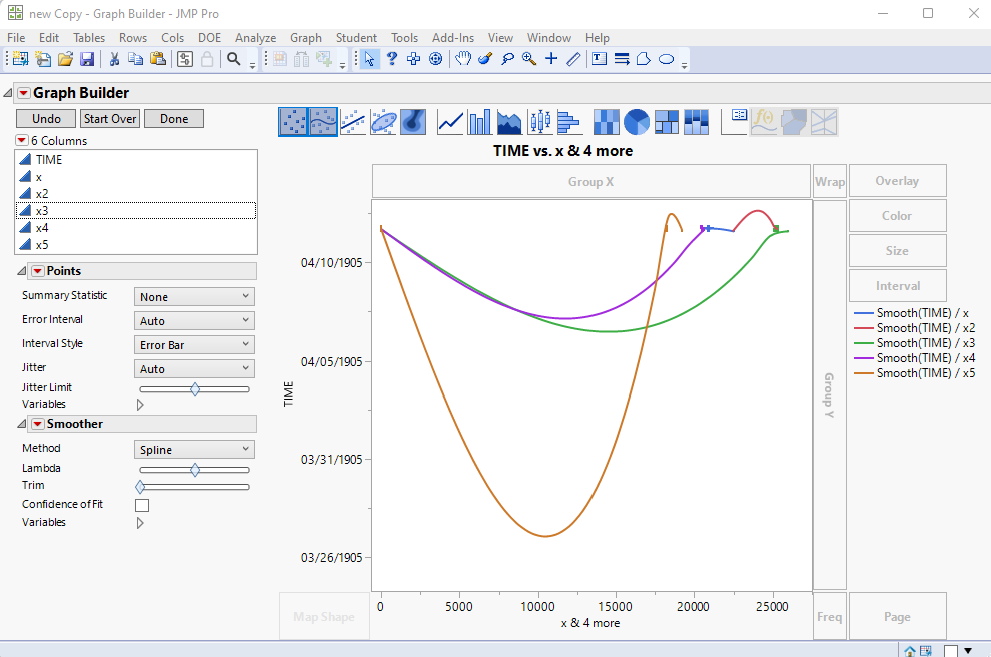Click the Lambda slider handle
The width and height of the screenshot is (991, 657).
[x=195, y=469]
